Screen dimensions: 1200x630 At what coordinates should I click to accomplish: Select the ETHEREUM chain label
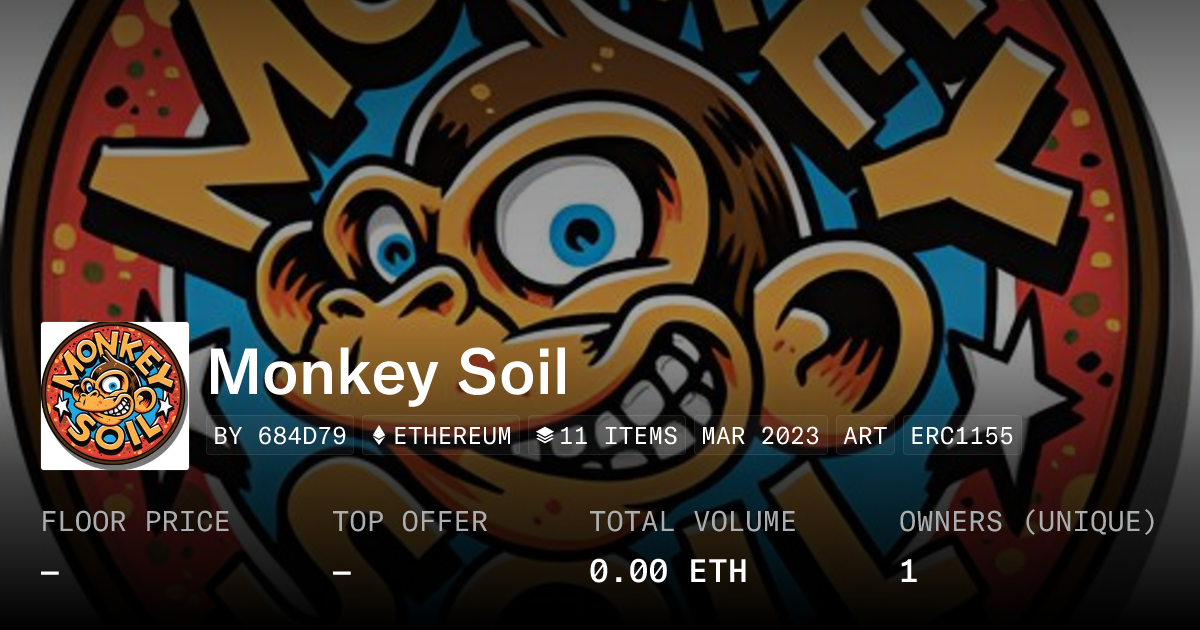coord(453,436)
